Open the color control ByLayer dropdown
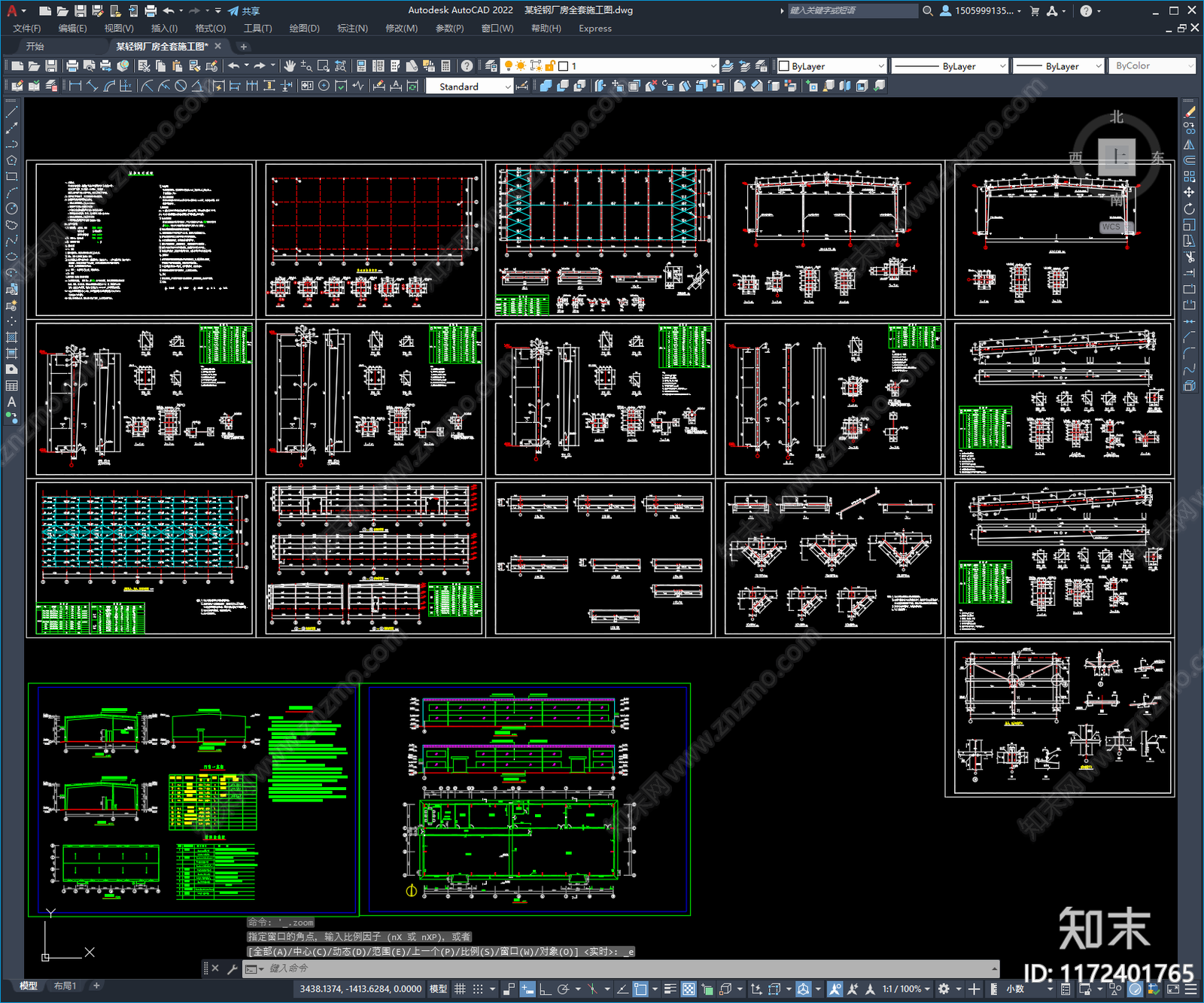1204x1003 pixels. pyautogui.click(x=832, y=66)
